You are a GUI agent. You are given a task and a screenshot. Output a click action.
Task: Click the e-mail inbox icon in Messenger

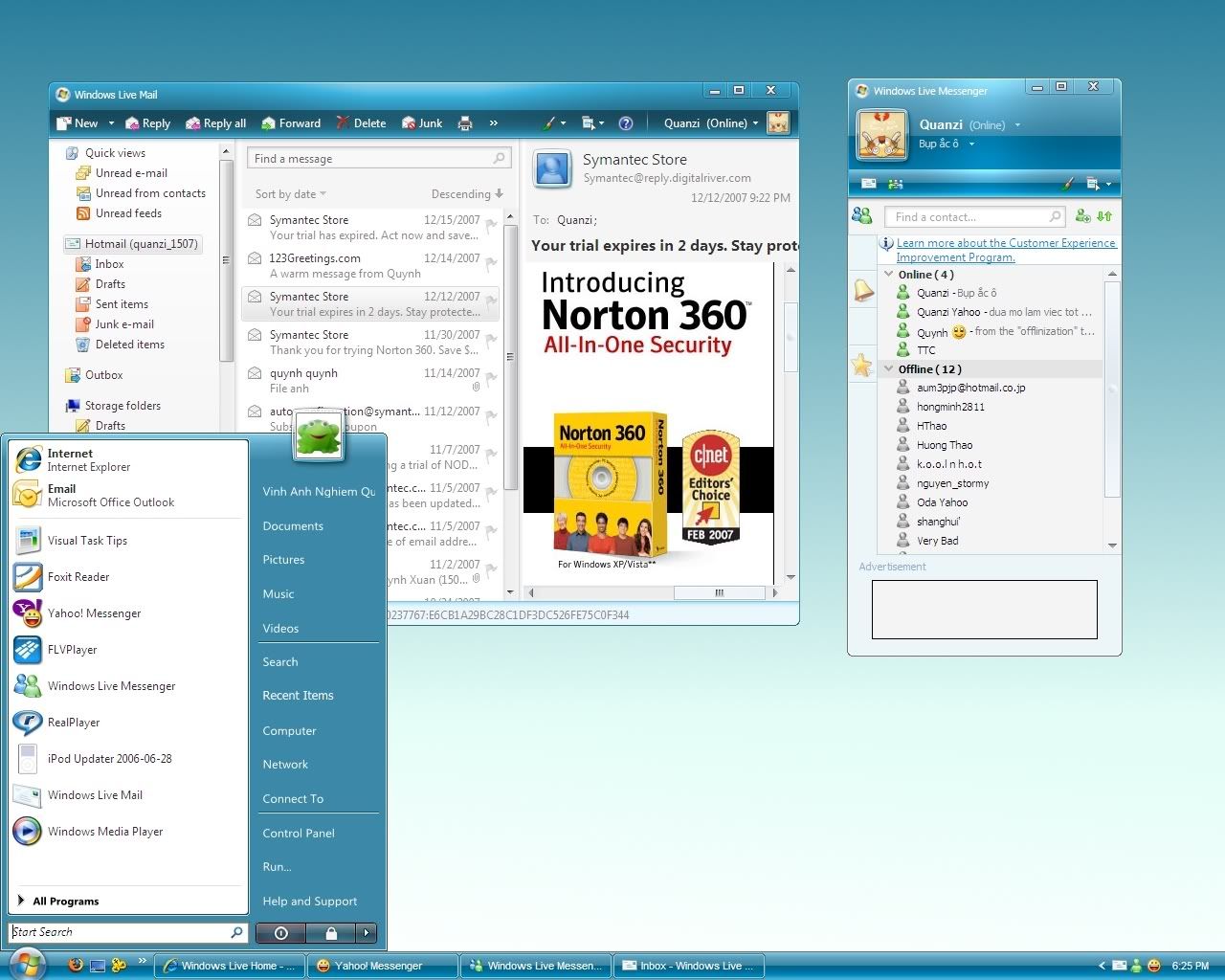point(868,184)
